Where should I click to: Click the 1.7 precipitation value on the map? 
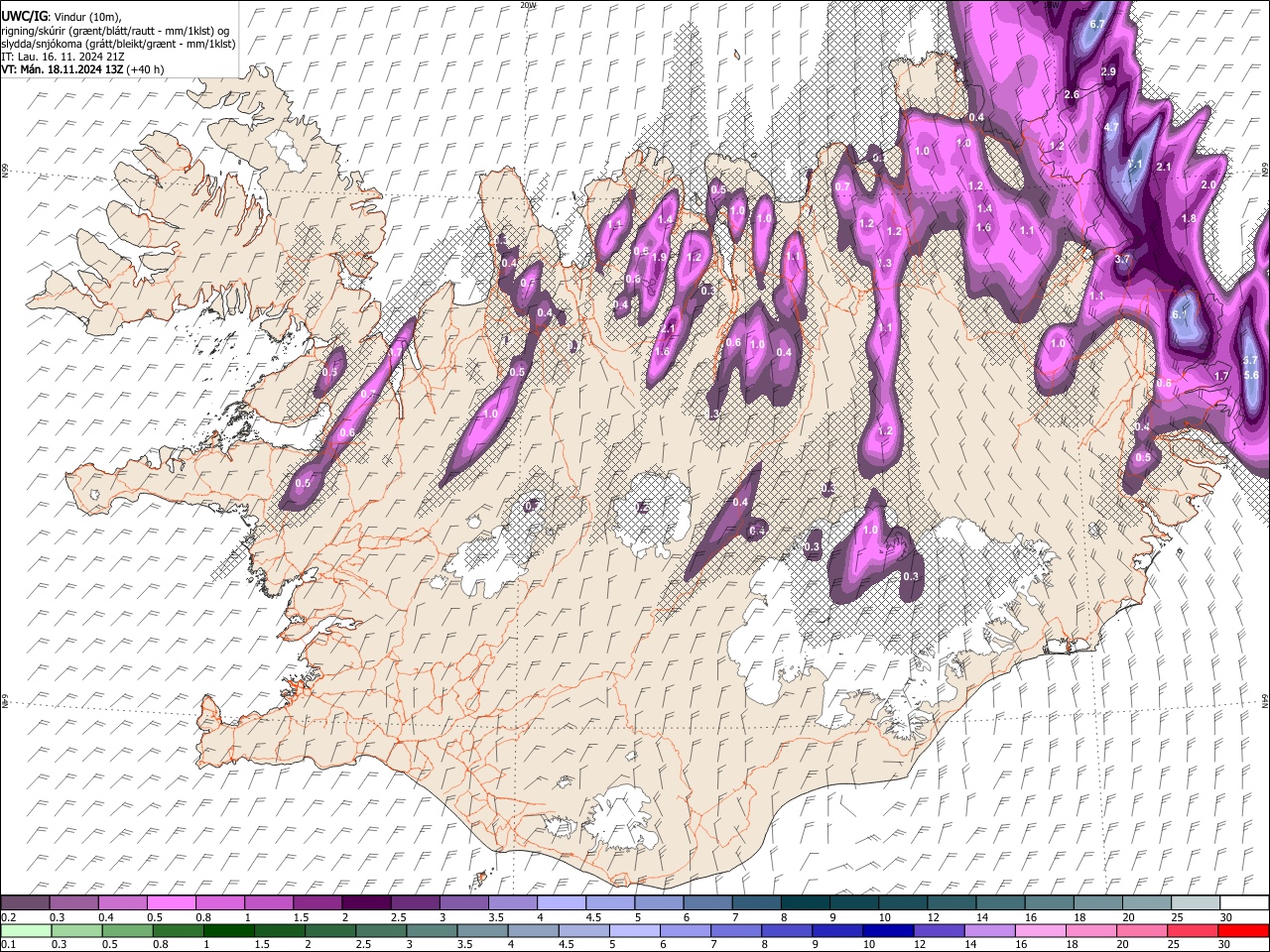tap(1221, 377)
